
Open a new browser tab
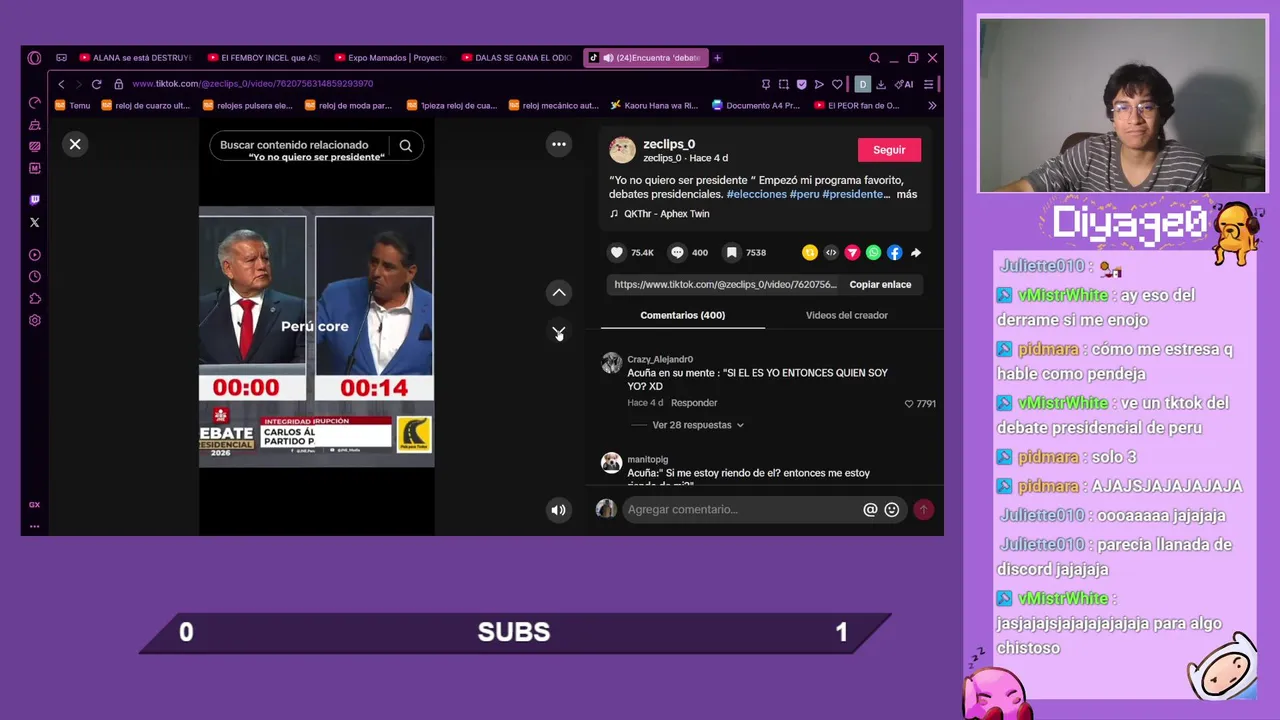tap(717, 58)
